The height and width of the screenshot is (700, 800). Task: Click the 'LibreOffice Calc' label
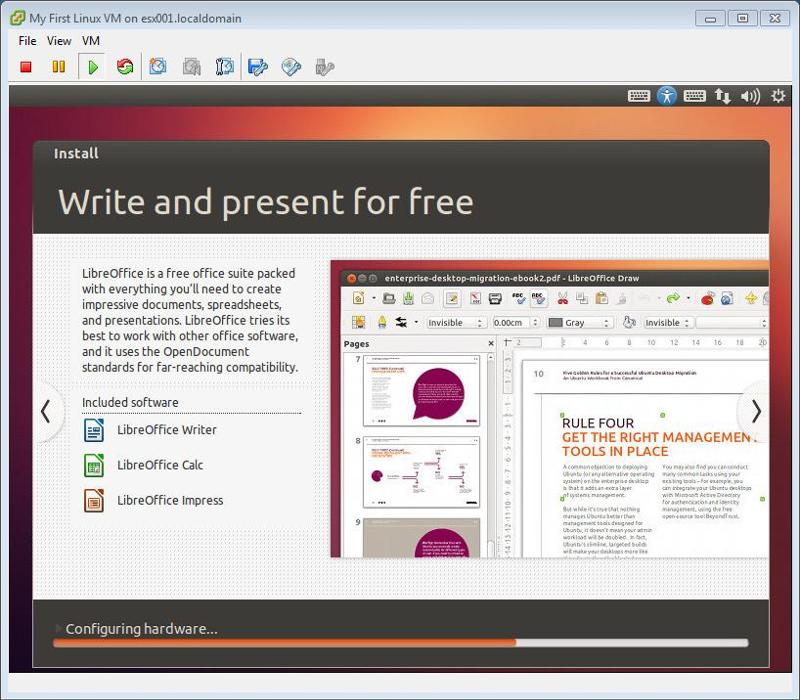160,465
